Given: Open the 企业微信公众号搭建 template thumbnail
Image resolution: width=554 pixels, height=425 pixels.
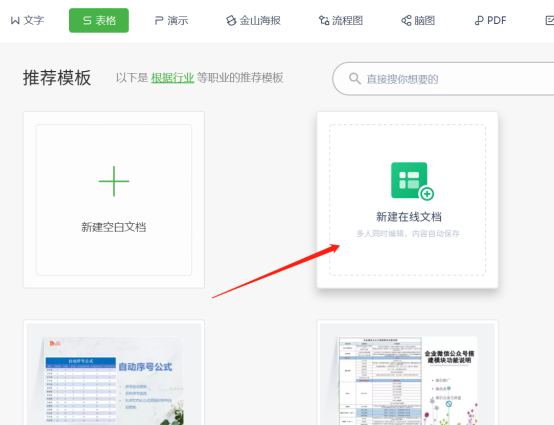Looking at the screenshot, I should 408,373.
